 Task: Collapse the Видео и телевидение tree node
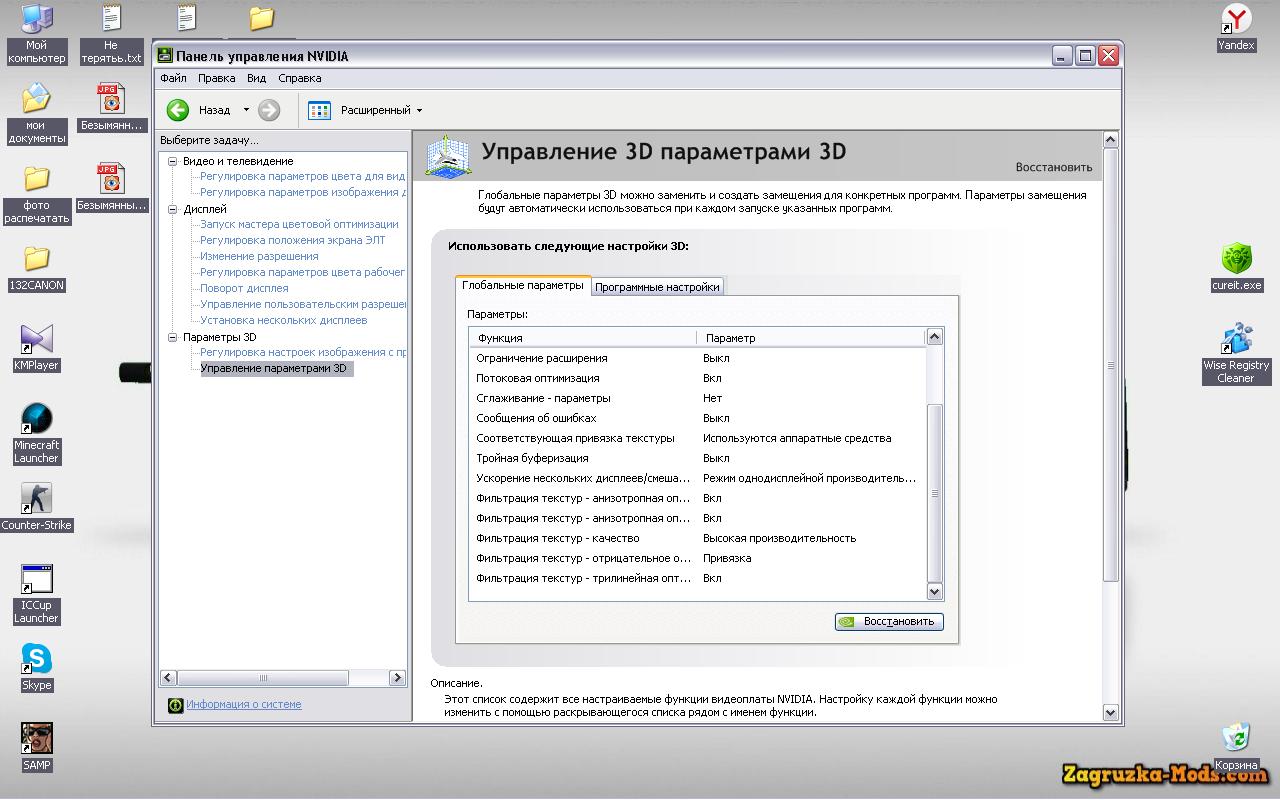pos(172,161)
